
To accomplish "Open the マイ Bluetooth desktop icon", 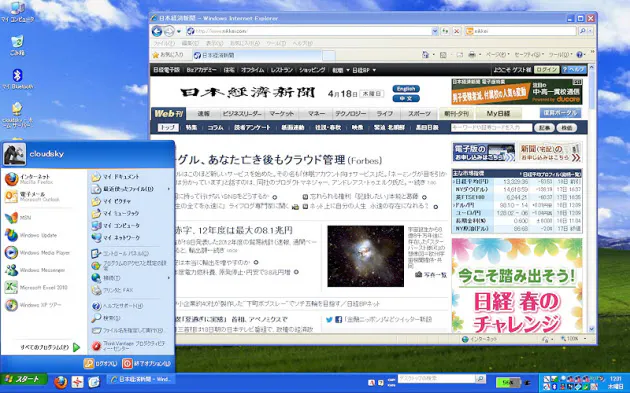I will [x=17, y=79].
